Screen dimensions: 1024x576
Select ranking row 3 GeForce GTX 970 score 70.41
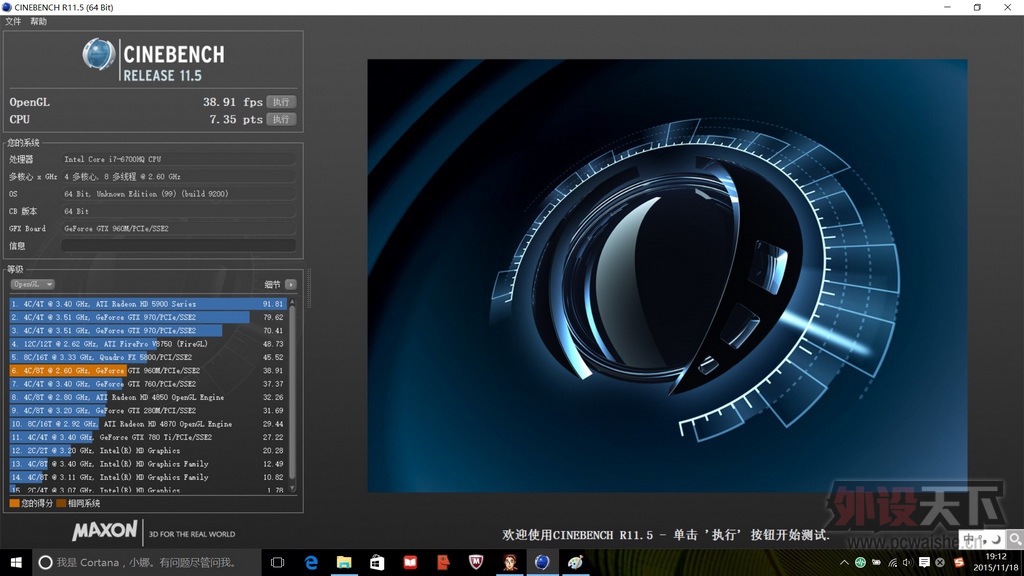click(148, 330)
